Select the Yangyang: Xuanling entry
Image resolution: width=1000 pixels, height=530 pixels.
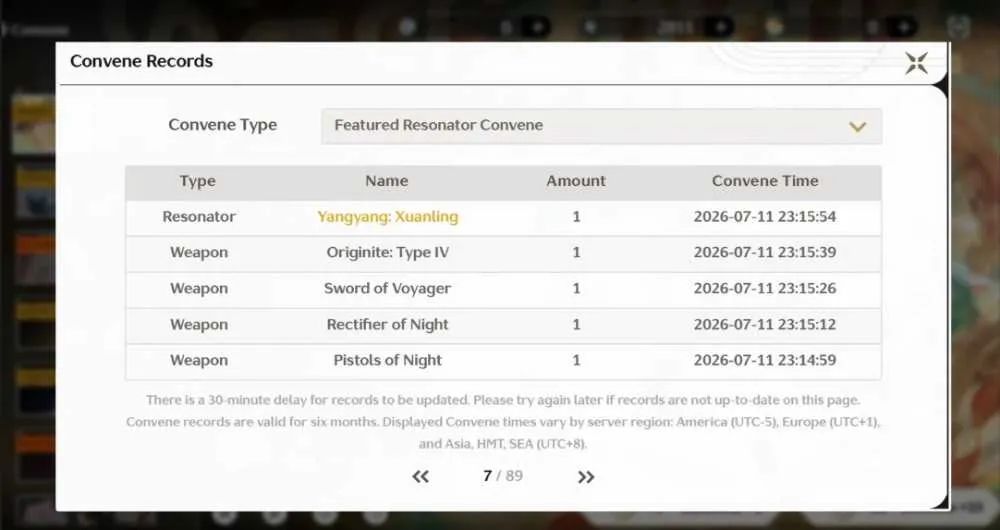coord(388,217)
